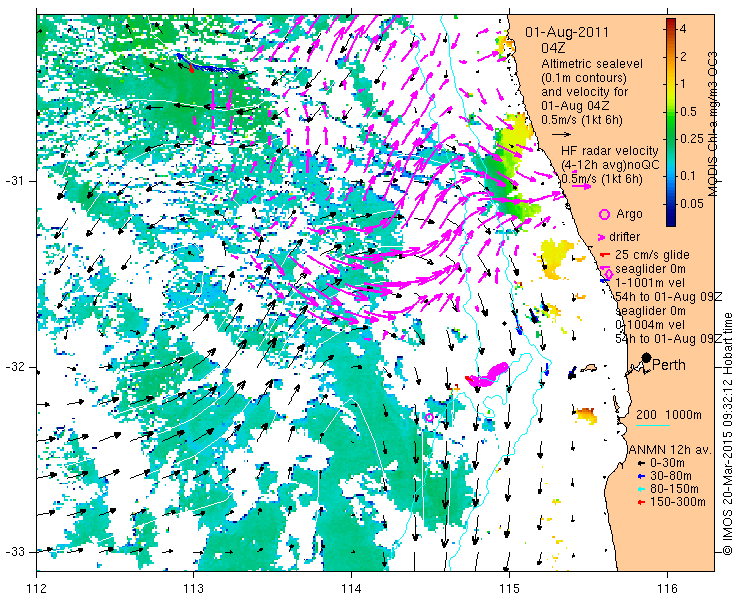This screenshot has width=740, height=600.
Task: Click longitude axis label 113
Action: click(194, 588)
